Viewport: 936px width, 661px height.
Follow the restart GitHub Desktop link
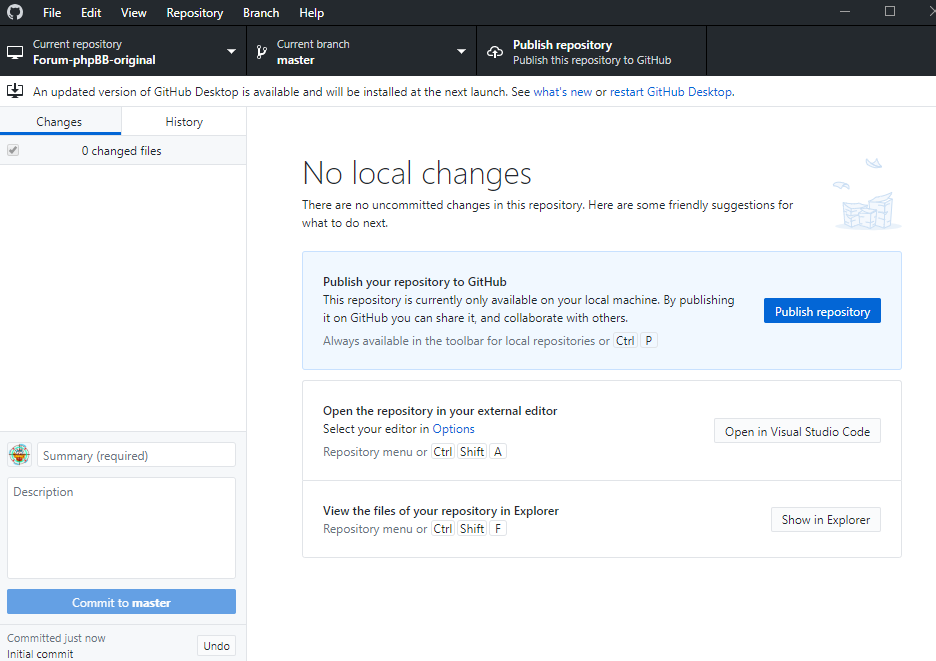click(671, 92)
